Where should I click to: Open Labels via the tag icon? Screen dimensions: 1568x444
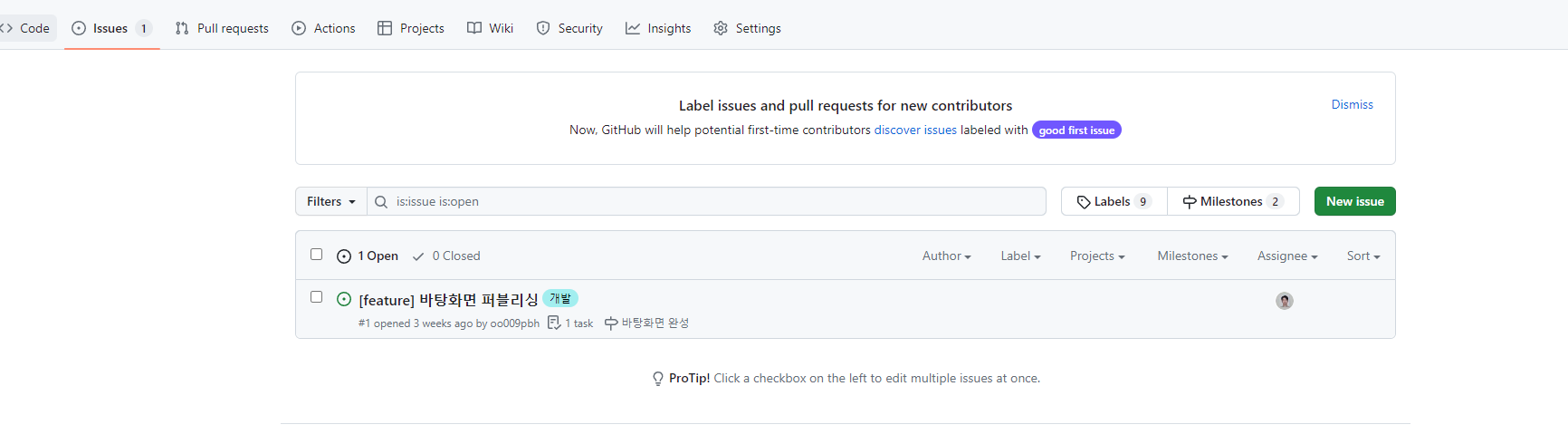(x=1084, y=202)
